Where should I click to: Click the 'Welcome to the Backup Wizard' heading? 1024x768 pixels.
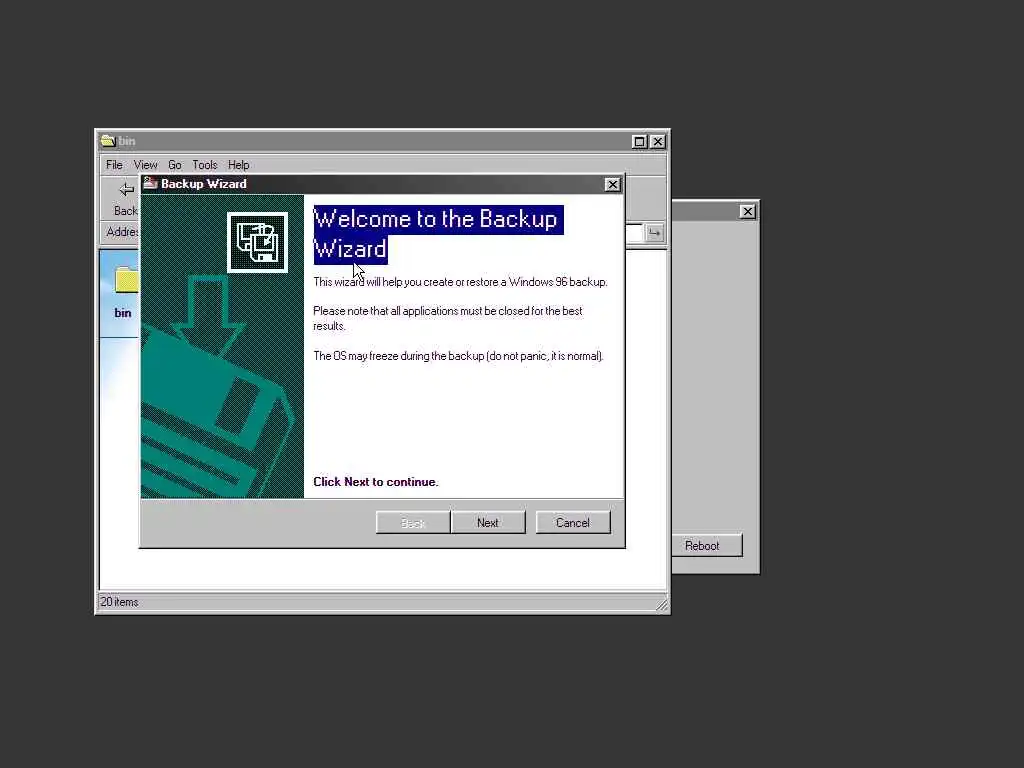coord(438,234)
